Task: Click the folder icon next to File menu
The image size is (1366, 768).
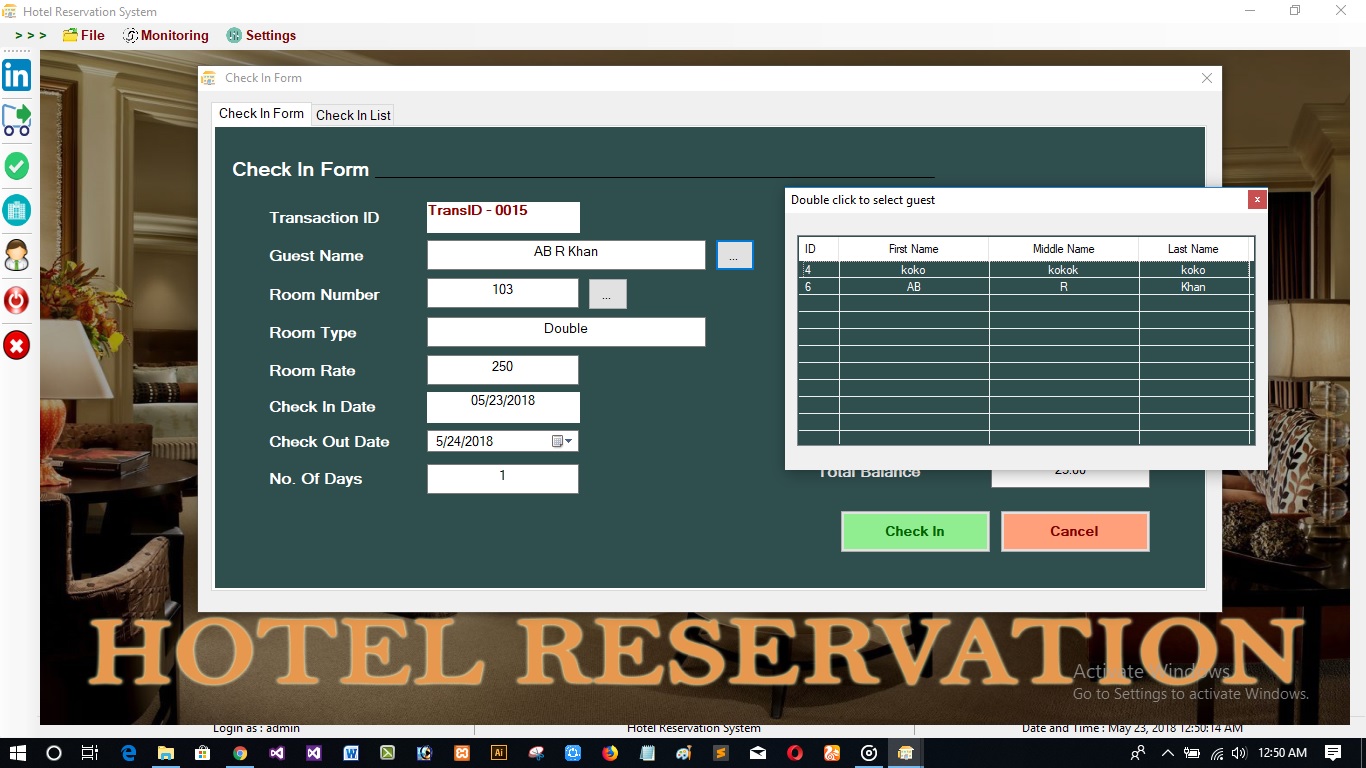Action: pos(68,35)
